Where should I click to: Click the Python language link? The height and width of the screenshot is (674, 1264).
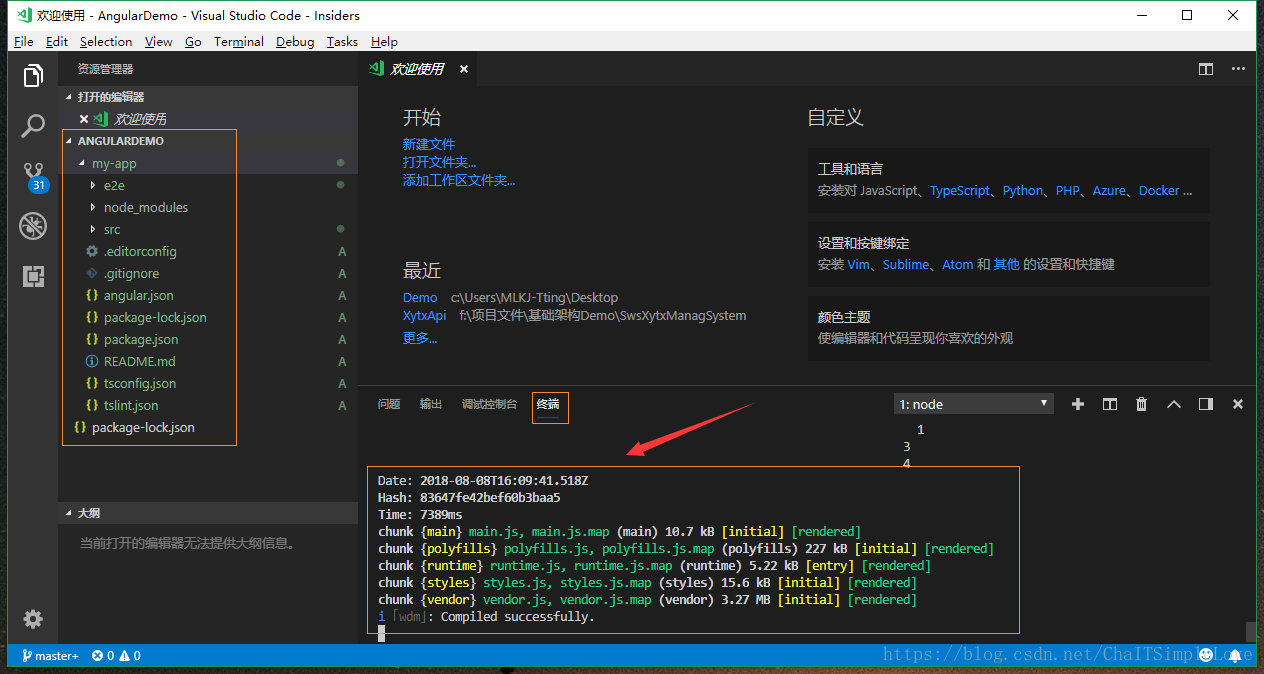[1023, 190]
